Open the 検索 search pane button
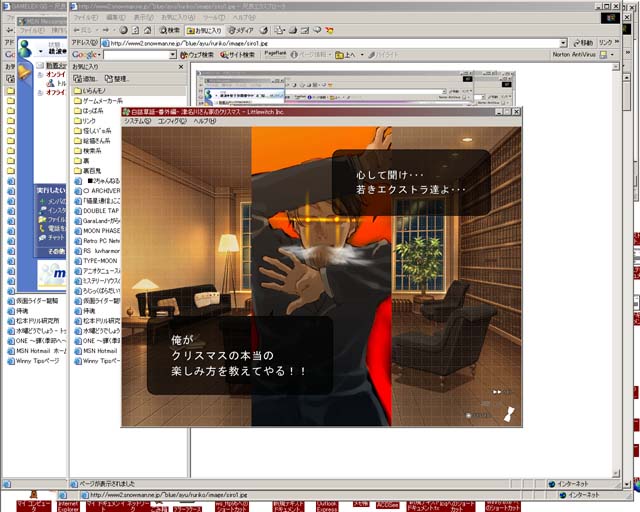This screenshot has width=640, height=512. click(169, 30)
